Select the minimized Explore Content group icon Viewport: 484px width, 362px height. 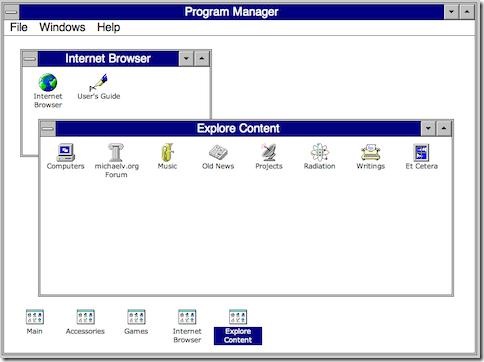click(238, 317)
